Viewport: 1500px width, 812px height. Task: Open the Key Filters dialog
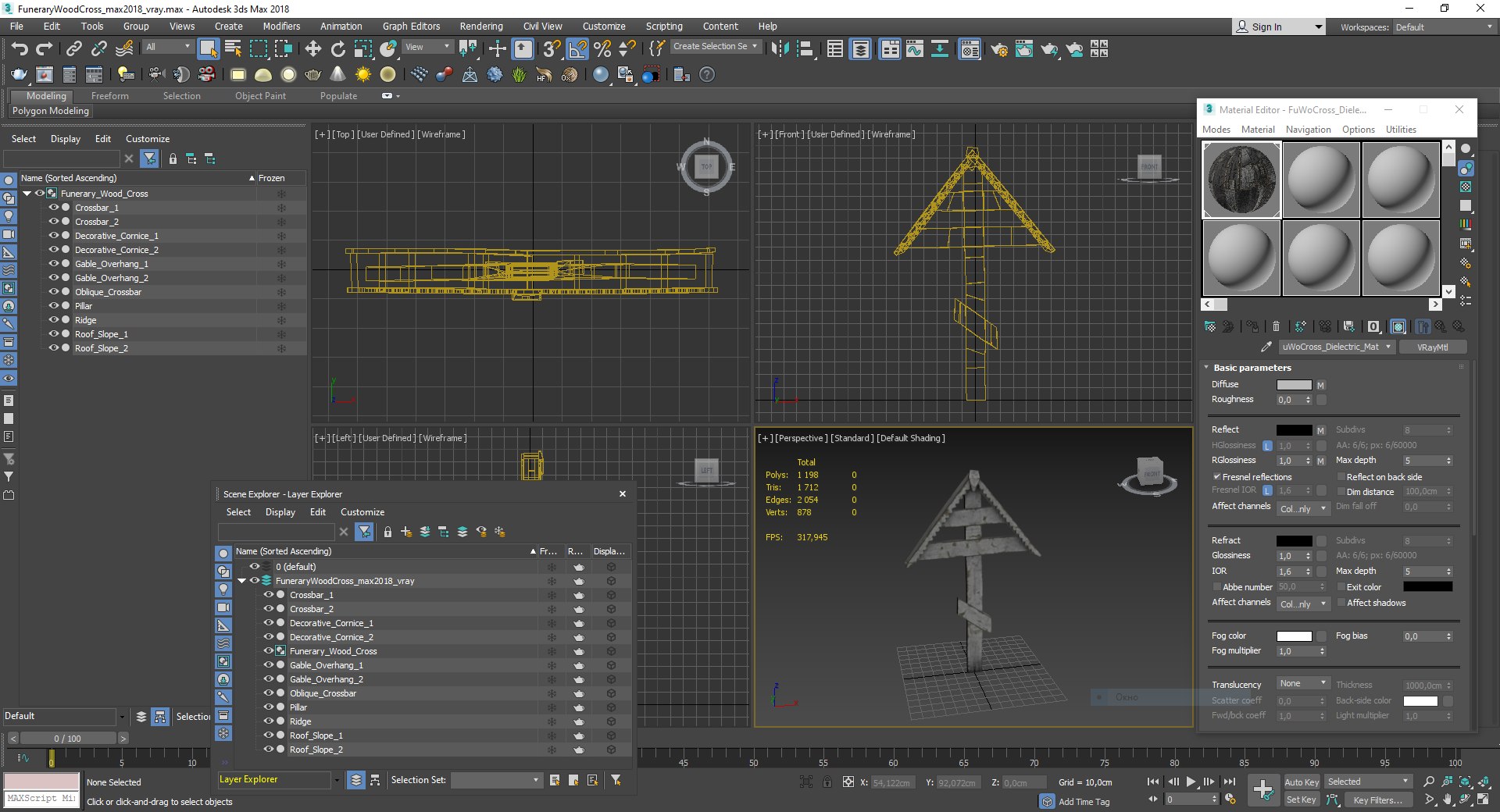pos(1378,800)
